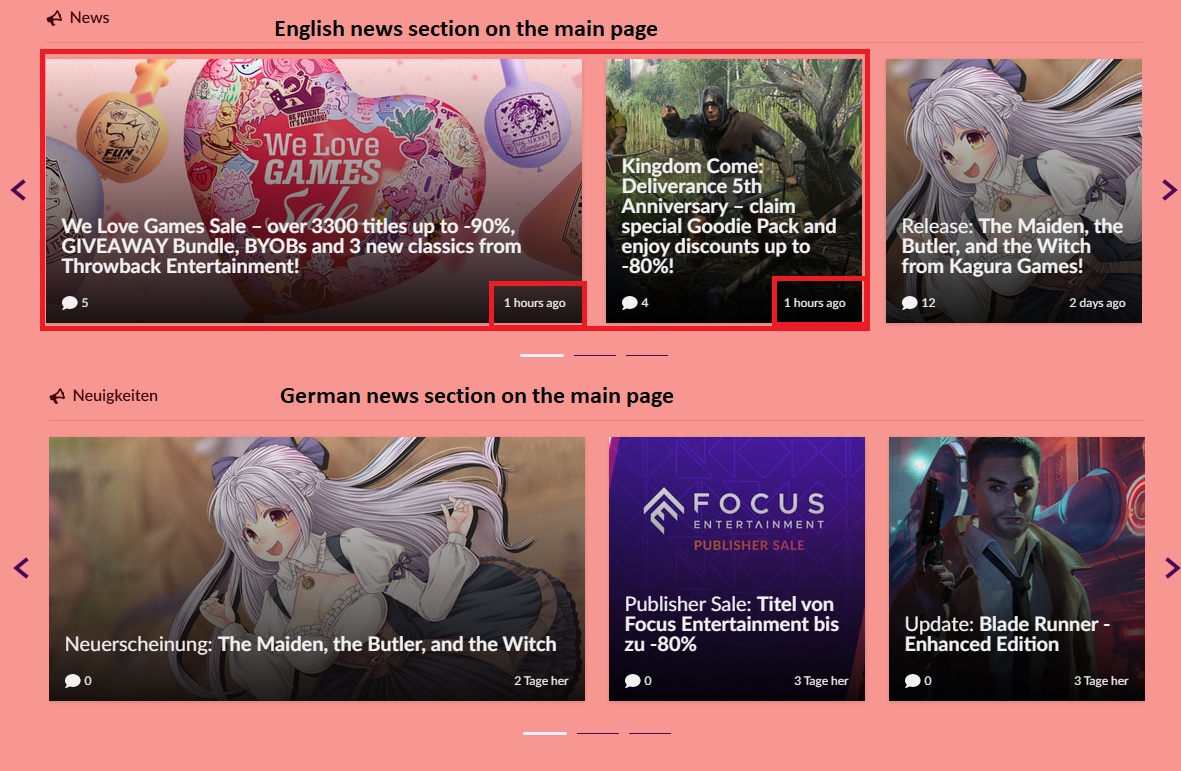Select first page indicator of English news carousel
Viewport: 1181px width, 771px height.
coord(542,355)
